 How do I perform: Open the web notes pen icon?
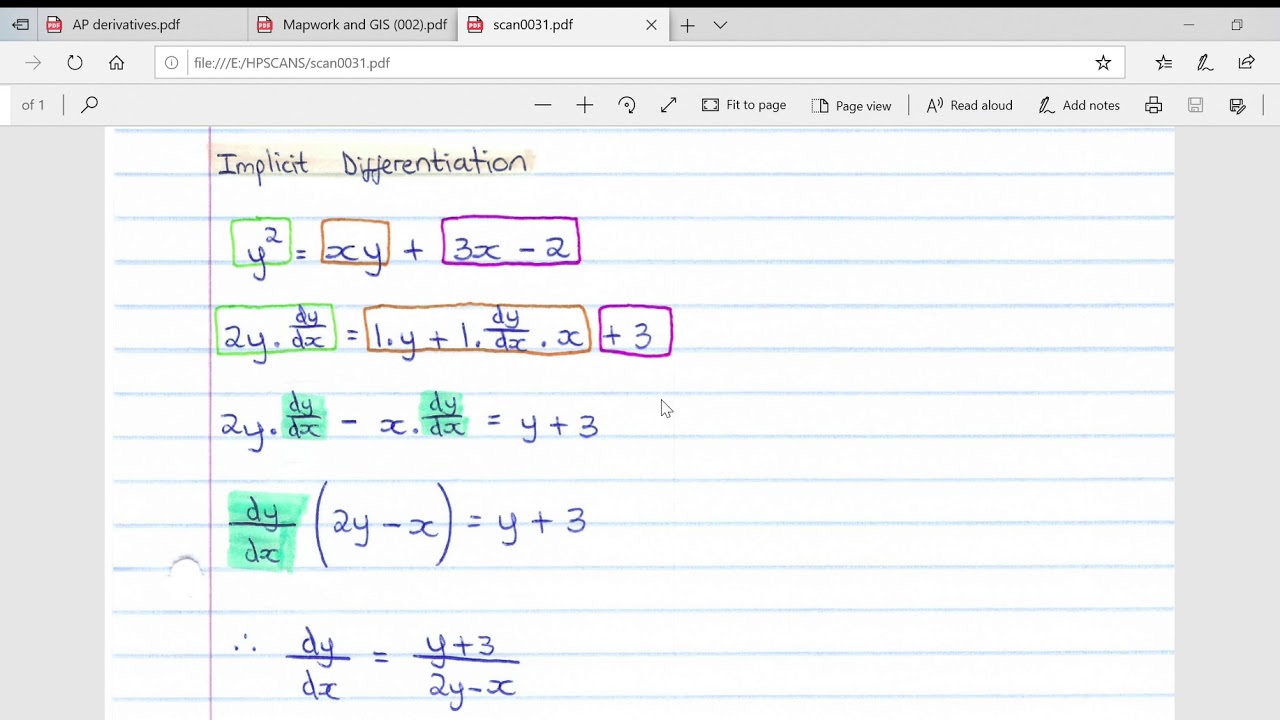coord(1205,63)
